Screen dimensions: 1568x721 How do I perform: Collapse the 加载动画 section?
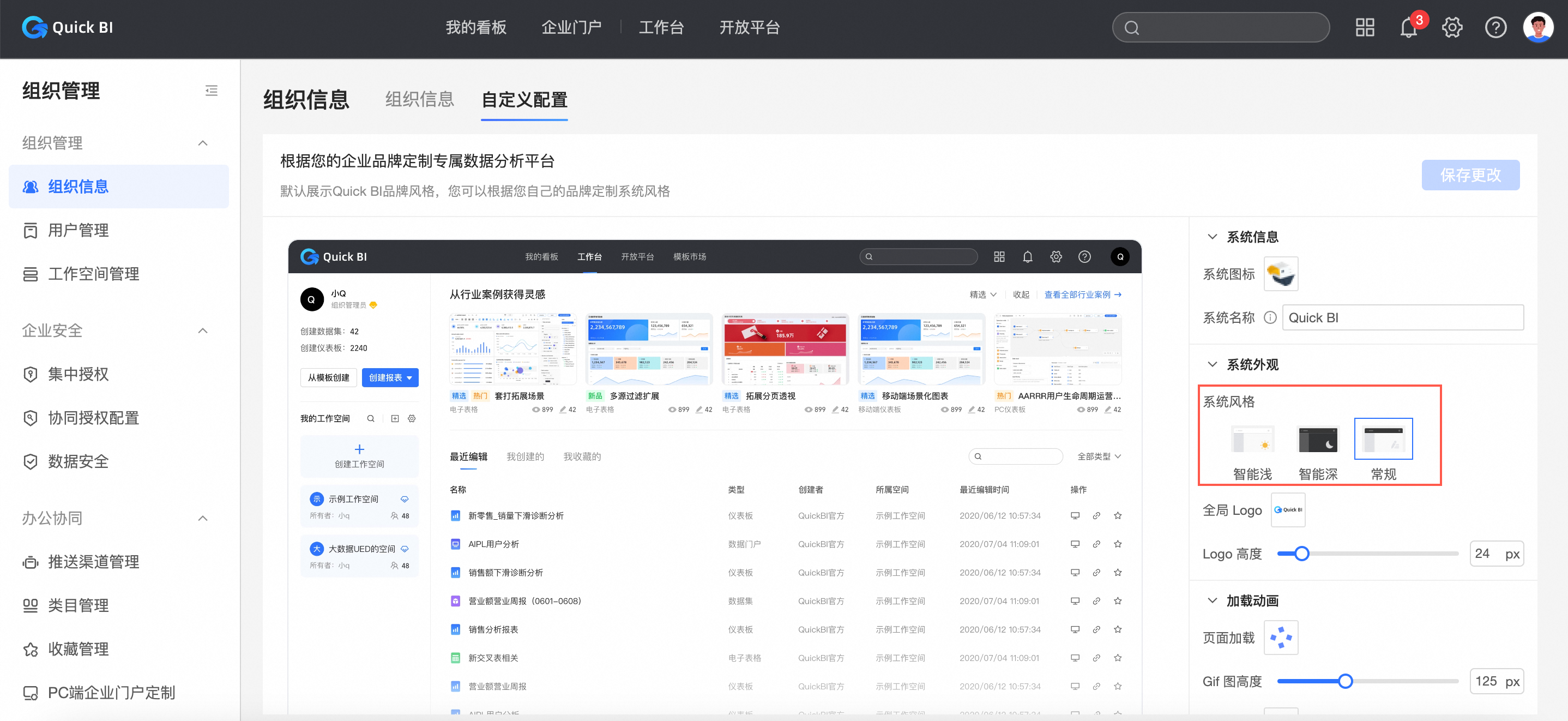(1212, 600)
